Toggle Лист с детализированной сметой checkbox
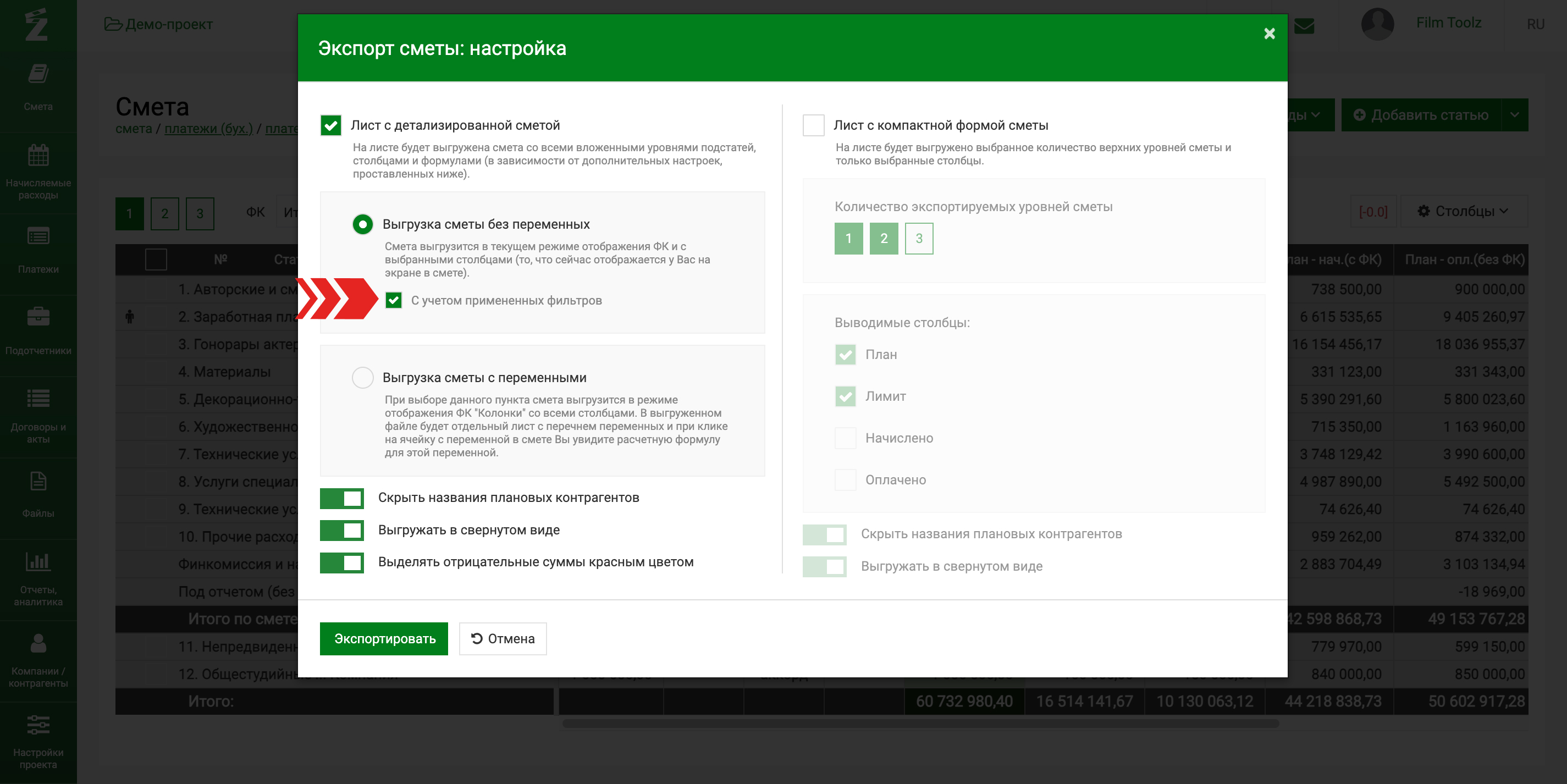 pyautogui.click(x=331, y=125)
